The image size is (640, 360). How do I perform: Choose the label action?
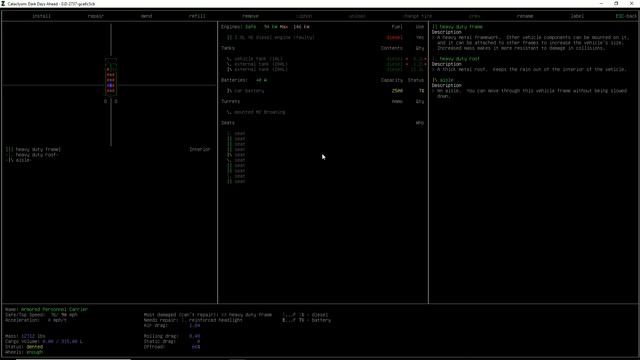577,16
